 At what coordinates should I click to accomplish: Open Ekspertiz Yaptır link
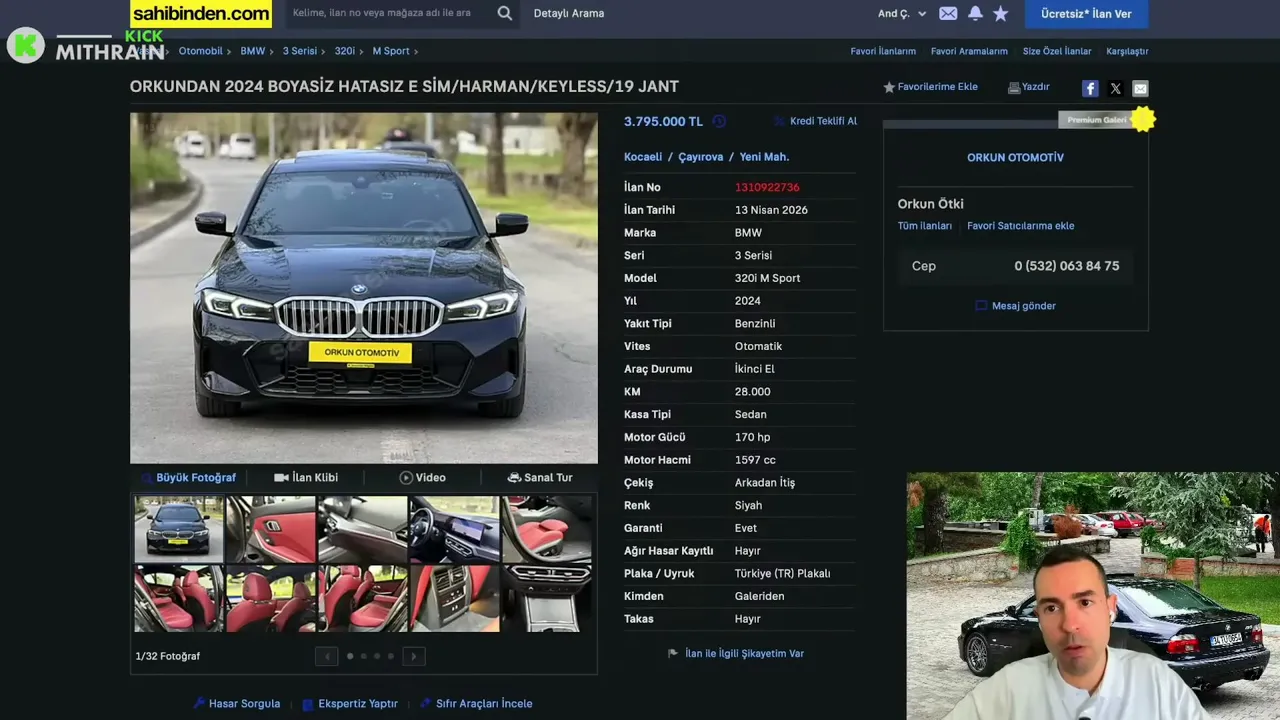(x=350, y=704)
